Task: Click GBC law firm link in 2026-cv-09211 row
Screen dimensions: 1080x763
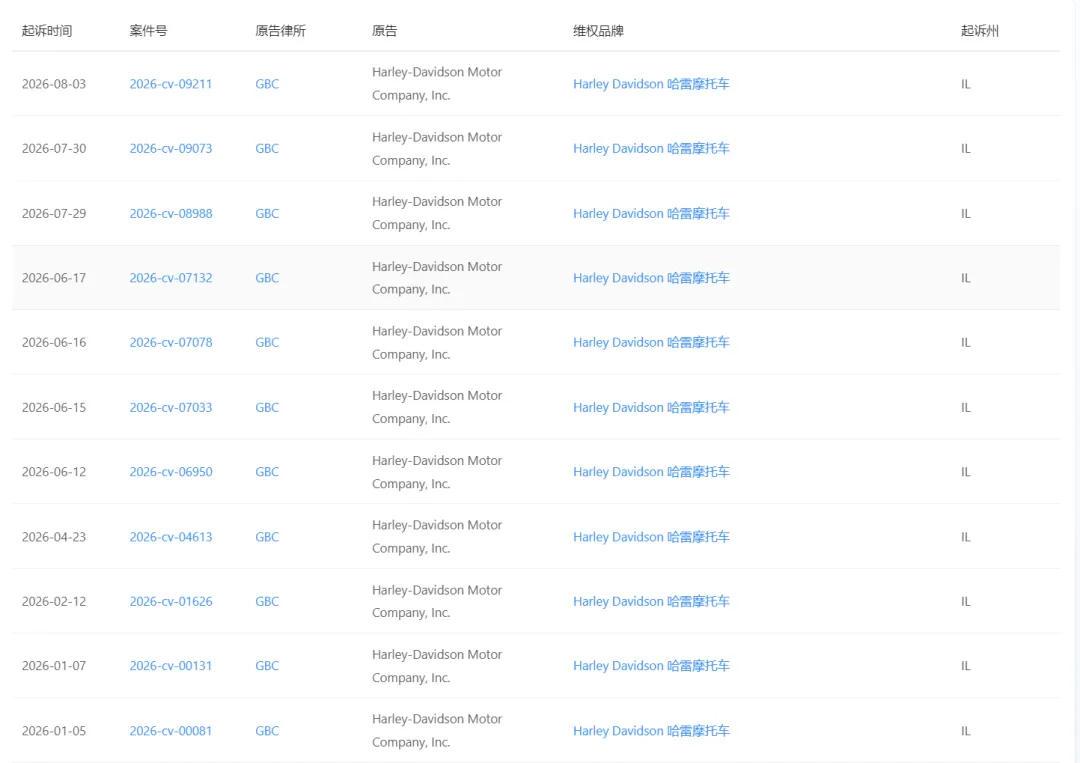Action: pos(267,84)
